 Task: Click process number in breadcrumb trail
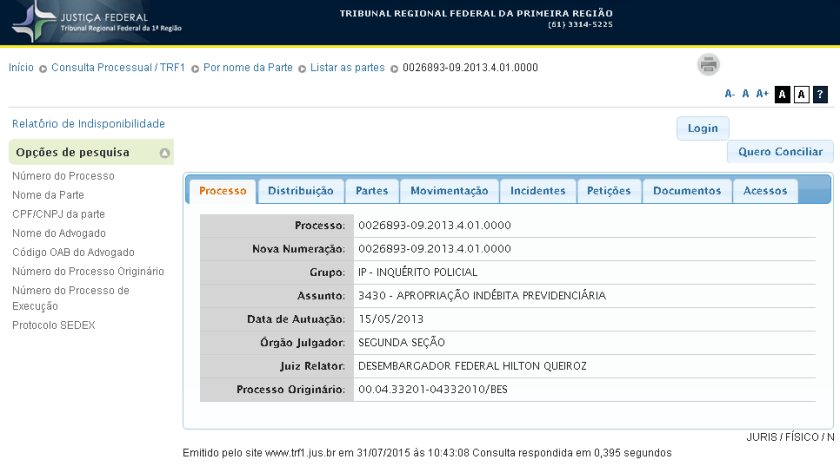coord(470,67)
